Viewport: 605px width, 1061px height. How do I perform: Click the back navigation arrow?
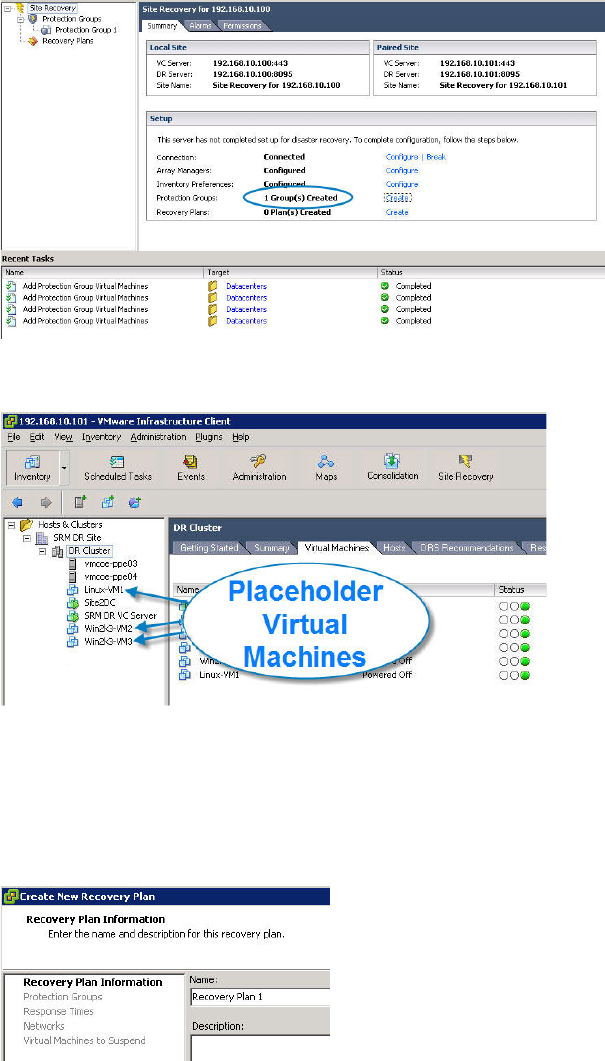coord(15,502)
